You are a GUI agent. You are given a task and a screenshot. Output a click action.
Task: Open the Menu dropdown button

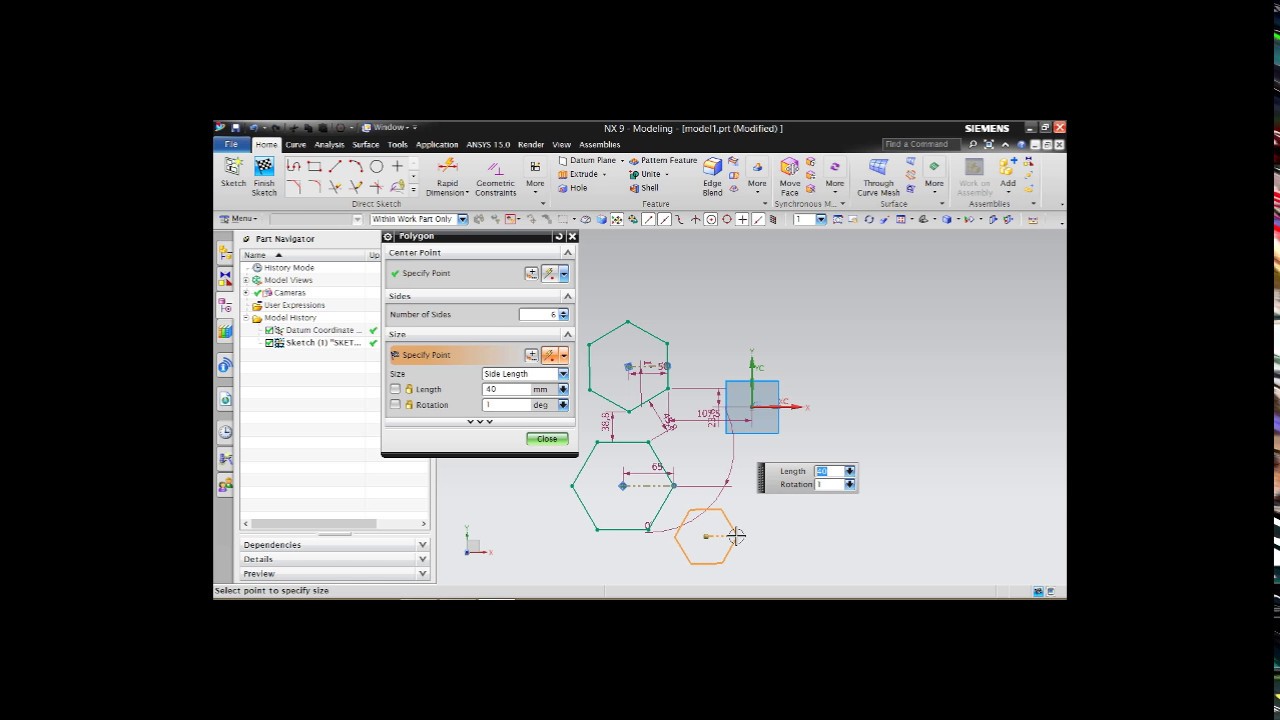[238, 219]
